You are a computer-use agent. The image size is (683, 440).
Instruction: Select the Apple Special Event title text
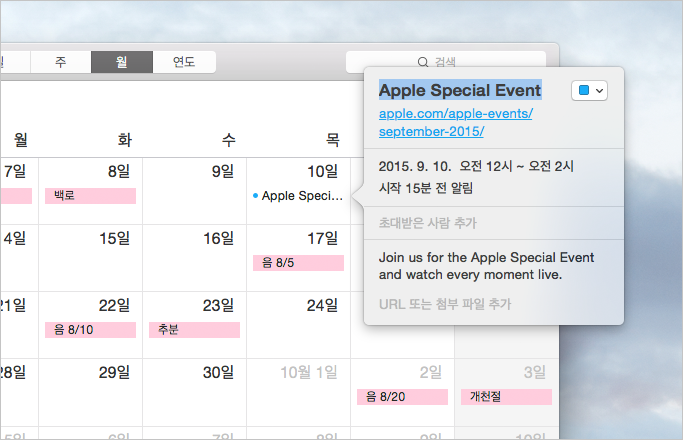pyautogui.click(x=460, y=90)
